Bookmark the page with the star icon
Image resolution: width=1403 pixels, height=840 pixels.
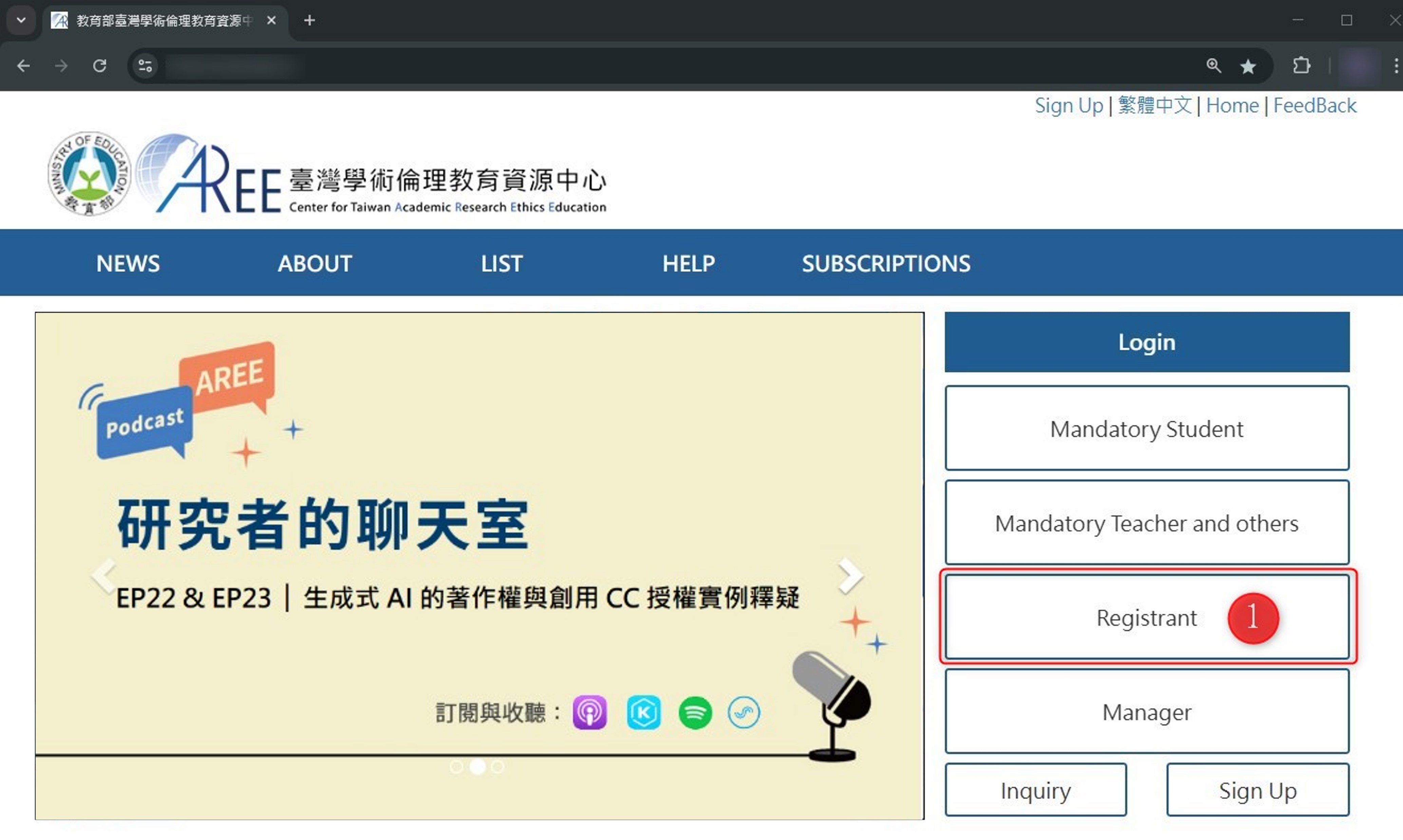click(1248, 66)
